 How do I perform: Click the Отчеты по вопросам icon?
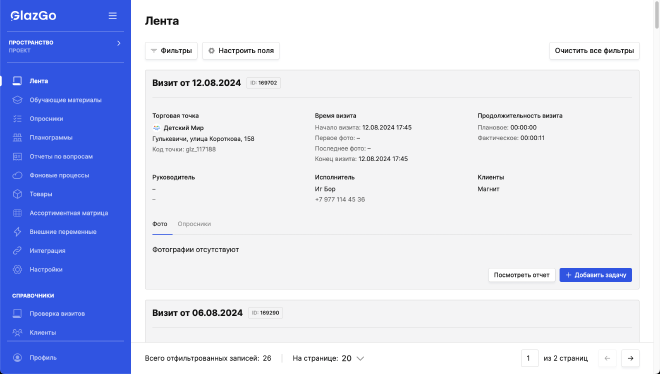[x=17, y=156]
